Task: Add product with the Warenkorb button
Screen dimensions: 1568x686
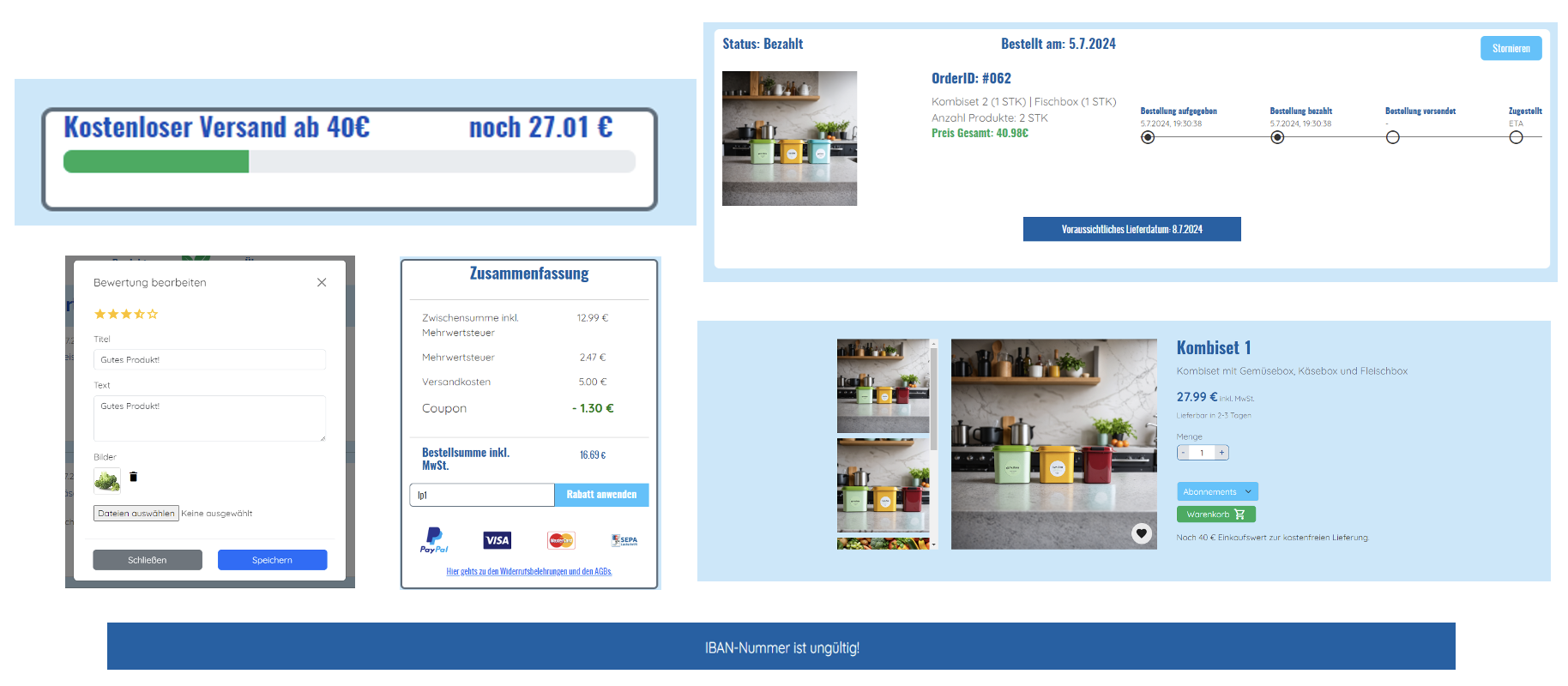Action: 1215,514
